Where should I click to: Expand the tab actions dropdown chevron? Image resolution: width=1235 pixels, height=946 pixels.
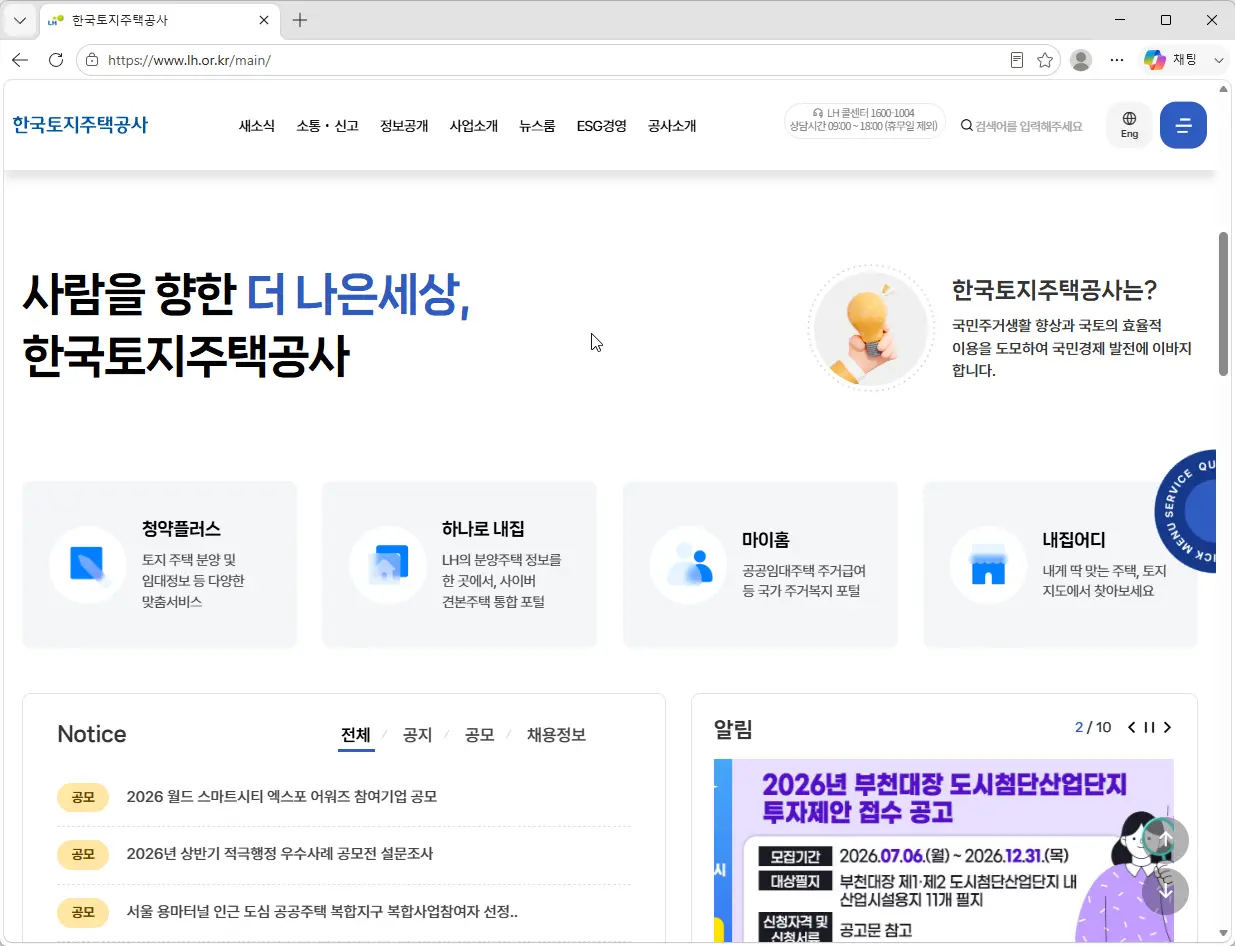point(20,20)
